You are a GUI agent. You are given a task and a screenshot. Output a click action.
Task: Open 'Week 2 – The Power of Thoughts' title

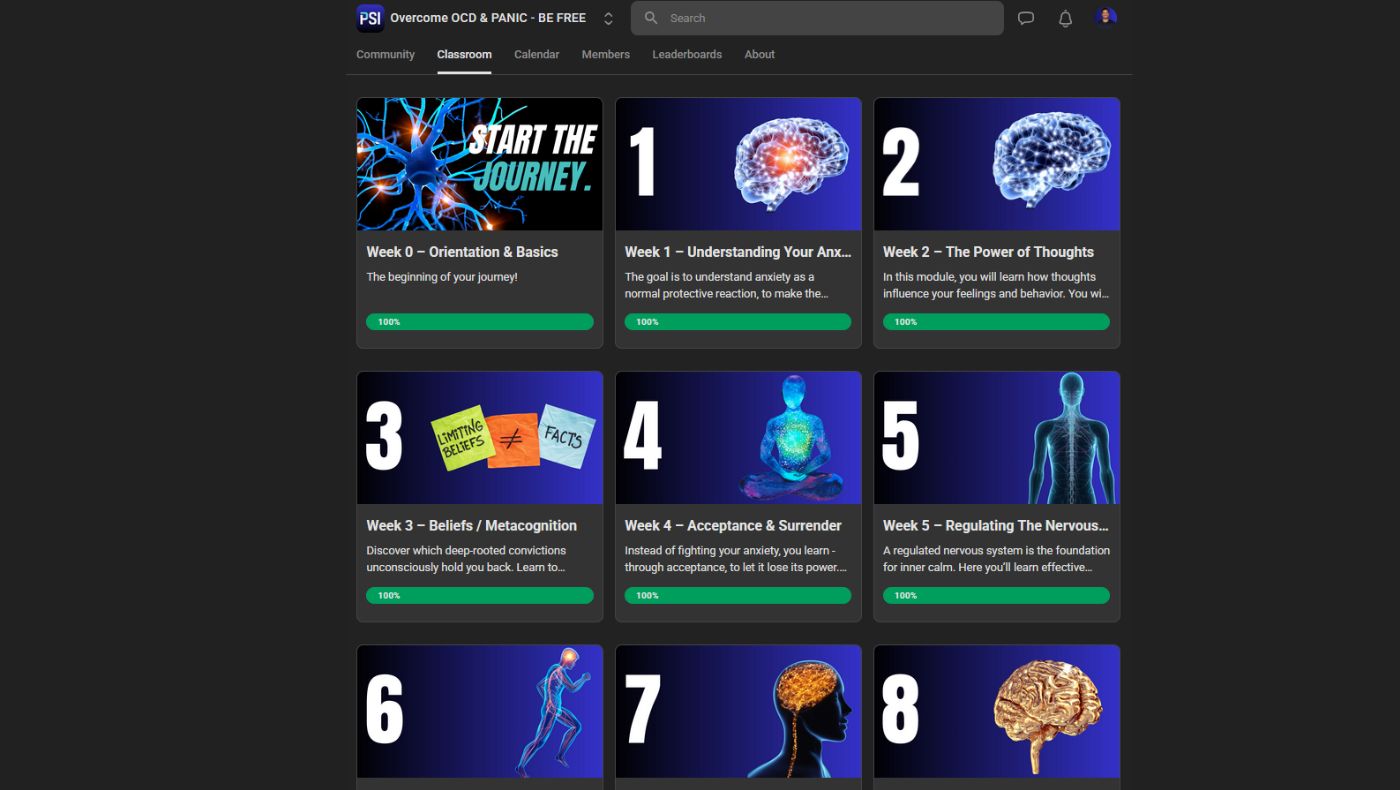[988, 252]
